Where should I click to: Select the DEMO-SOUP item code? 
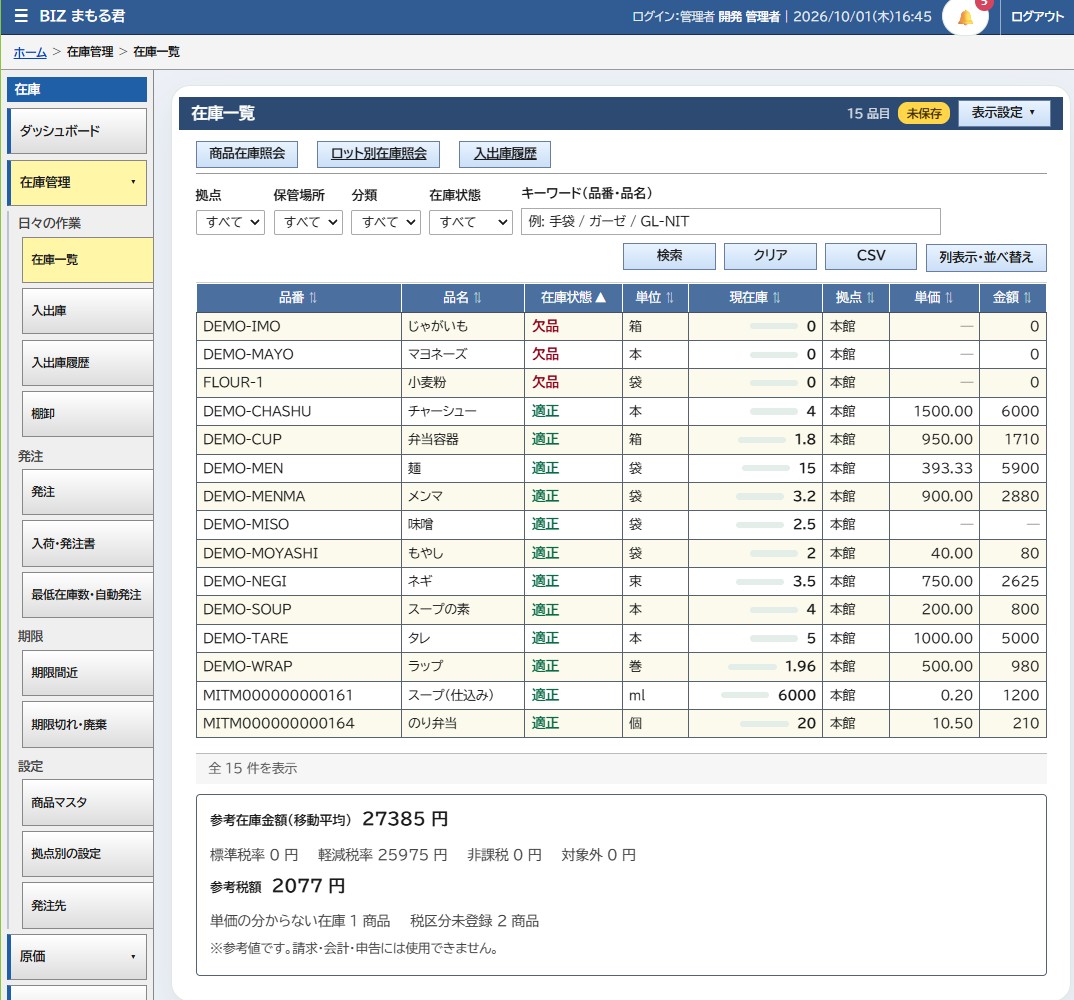pos(247,610)
